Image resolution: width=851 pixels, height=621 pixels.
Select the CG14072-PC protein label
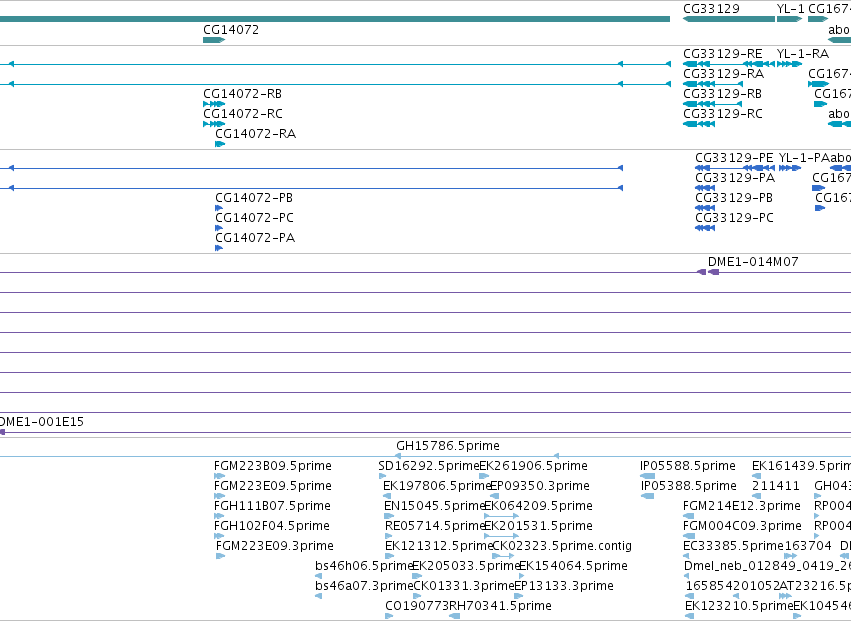[x=254, y=218]
